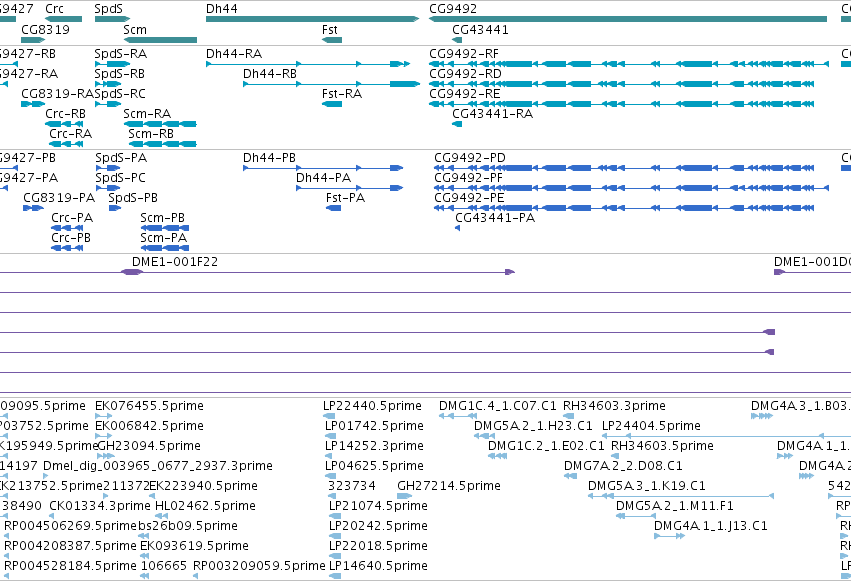Select the SpdS-PC protein label
This screenshot has width=851, height=581.
(120, 178)
